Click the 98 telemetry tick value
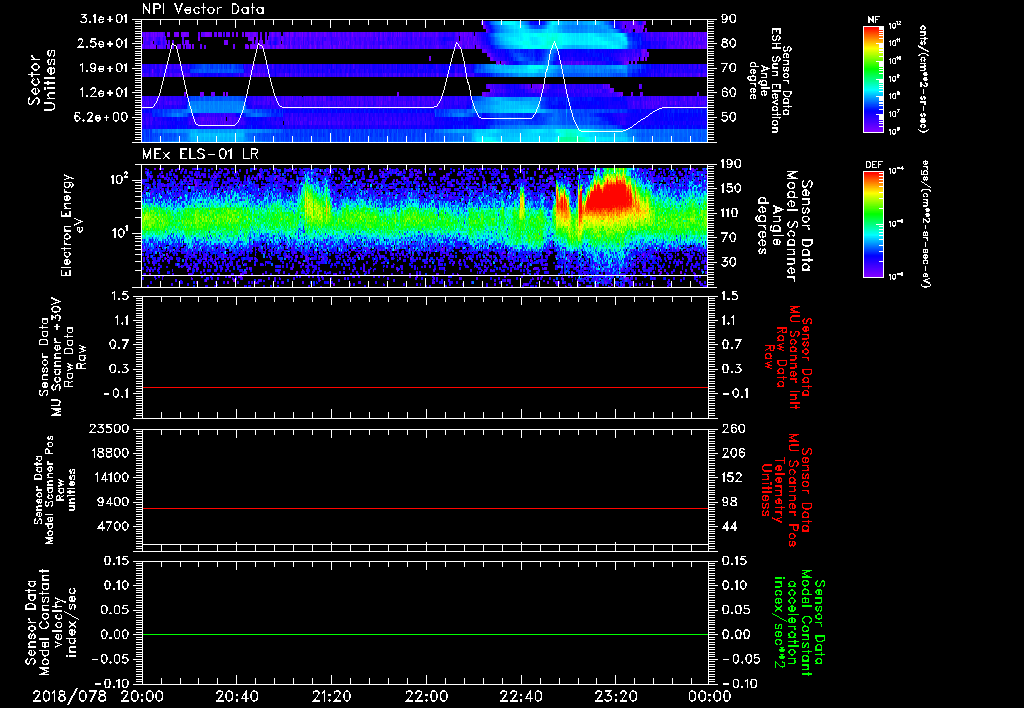 pos(729,502)
